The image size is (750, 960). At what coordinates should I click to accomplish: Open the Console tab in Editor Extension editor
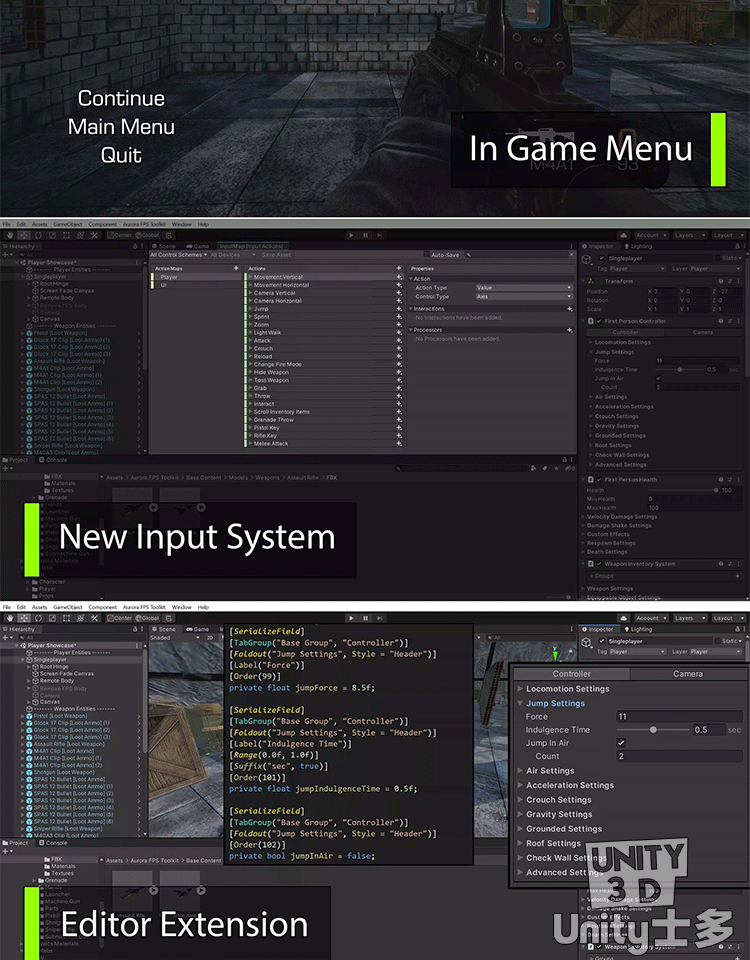click(53, 843)
